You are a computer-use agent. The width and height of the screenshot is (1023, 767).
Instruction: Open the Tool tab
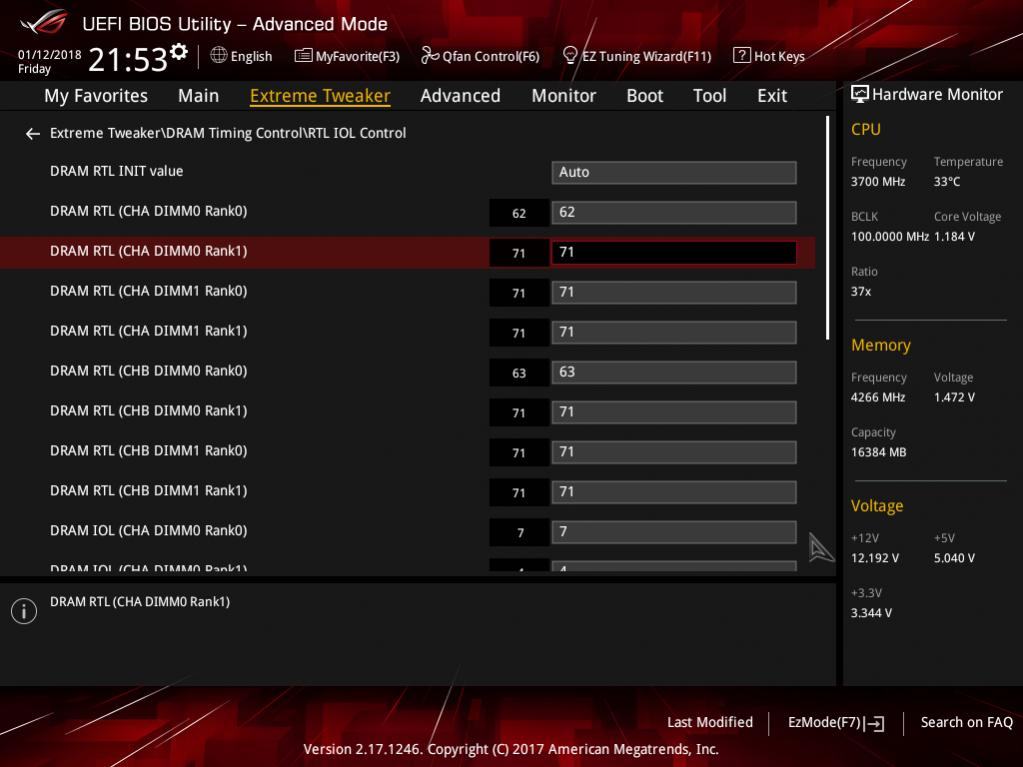[709, 96]
